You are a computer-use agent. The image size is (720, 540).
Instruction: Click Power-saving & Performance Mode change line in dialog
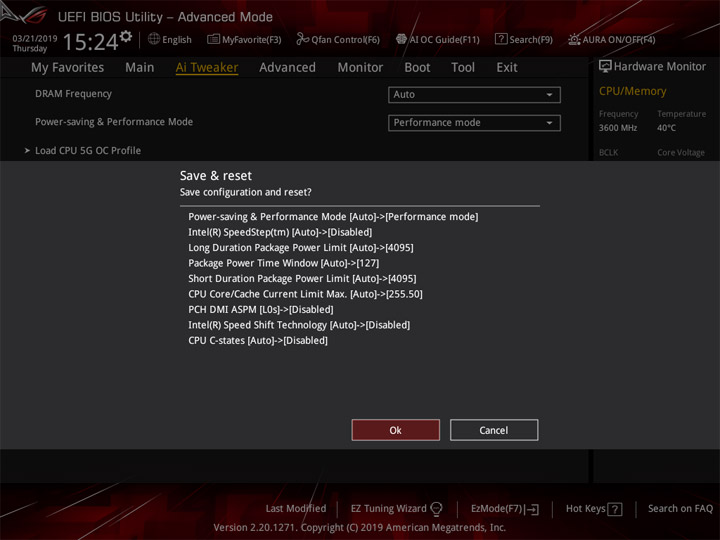click(x=333, y=217)
